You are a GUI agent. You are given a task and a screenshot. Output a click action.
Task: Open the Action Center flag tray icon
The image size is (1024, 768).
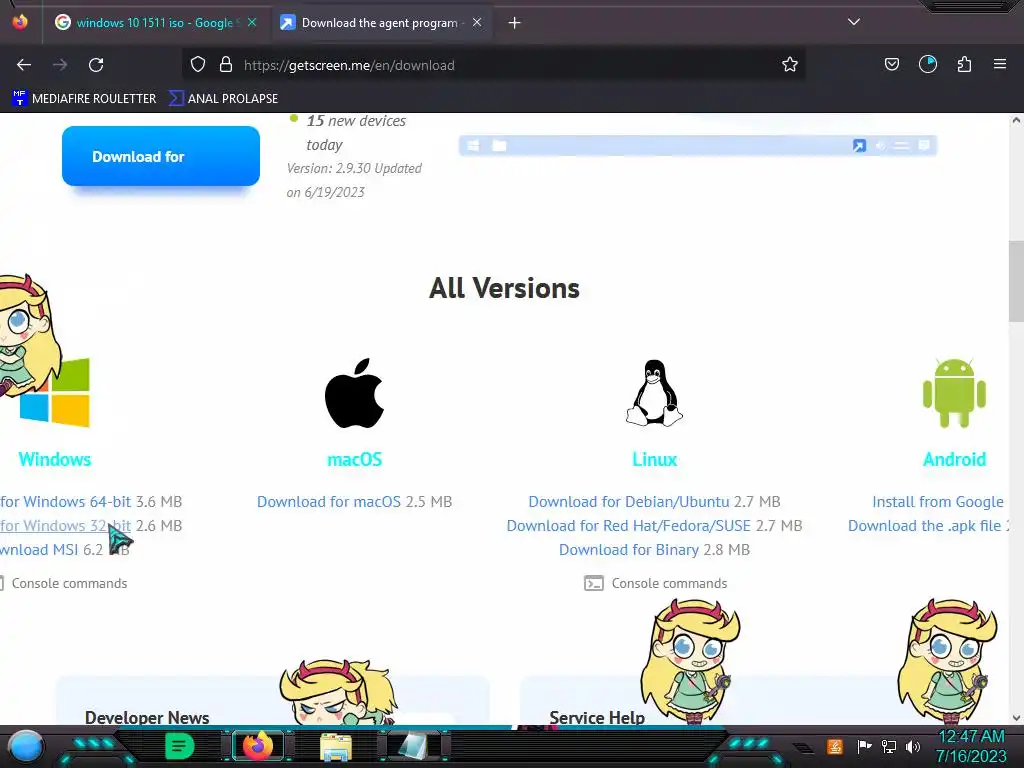click(x=864, y=746)
